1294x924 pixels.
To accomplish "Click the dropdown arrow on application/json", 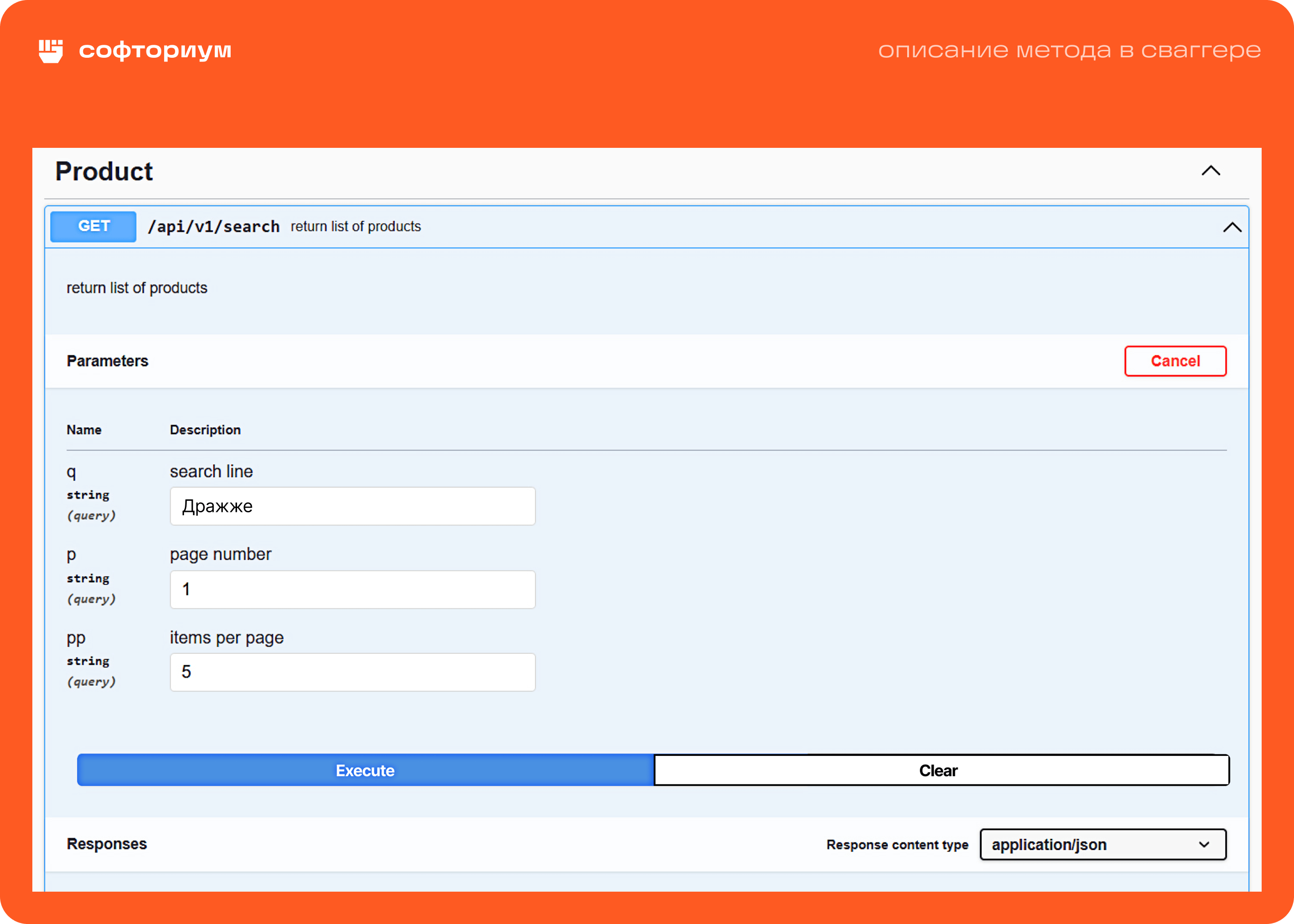I will (1203, 845).
